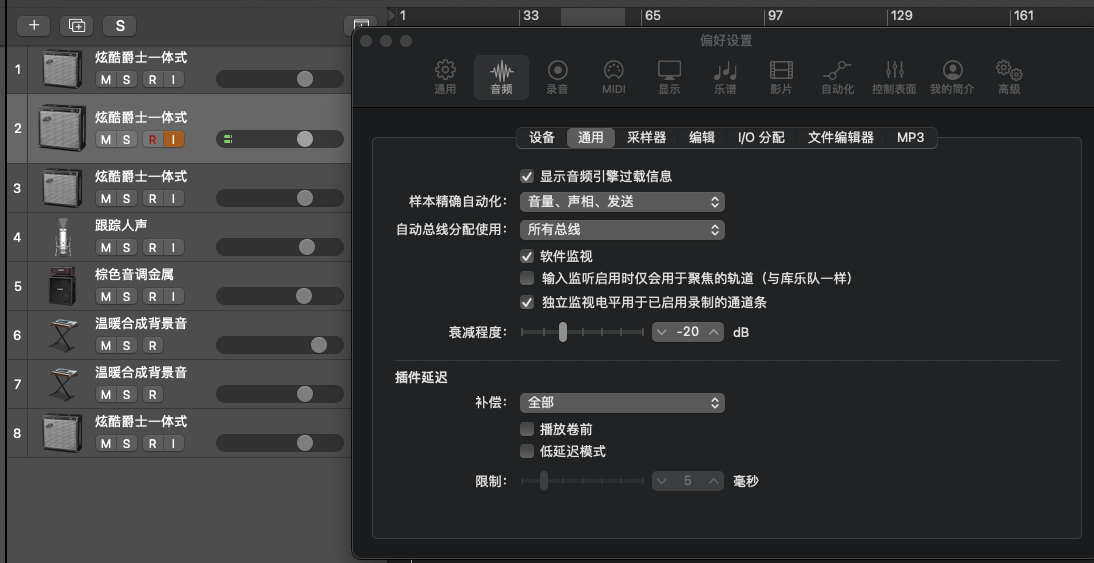Select the 音频 Audio preferences icon

(501, 77)
